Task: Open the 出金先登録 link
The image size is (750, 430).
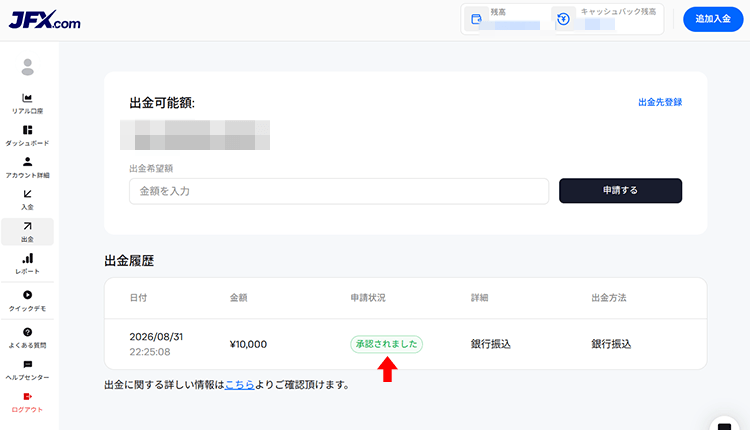Action: [x=660, y=102]
